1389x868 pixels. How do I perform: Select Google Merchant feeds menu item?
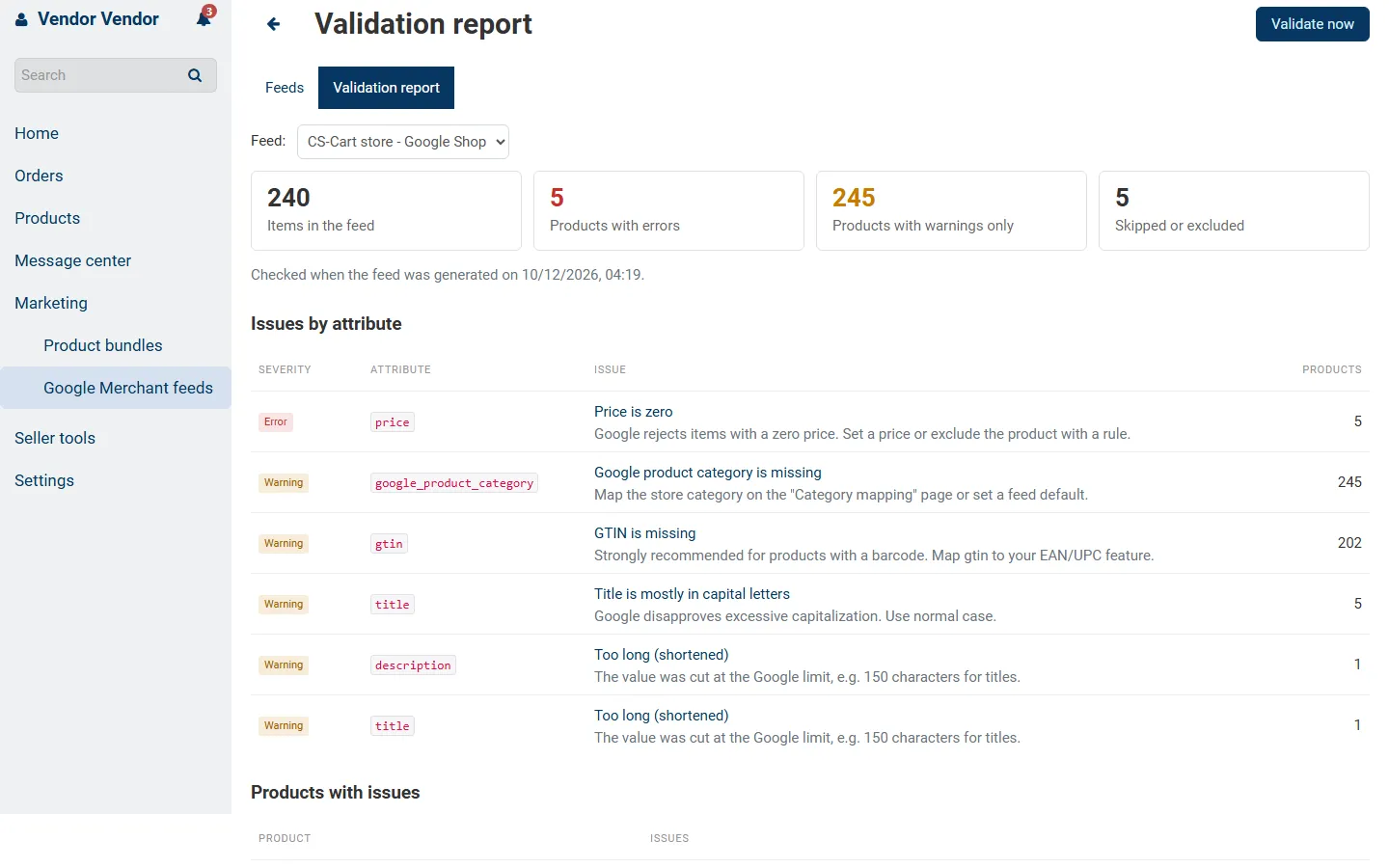click(116, 388)
